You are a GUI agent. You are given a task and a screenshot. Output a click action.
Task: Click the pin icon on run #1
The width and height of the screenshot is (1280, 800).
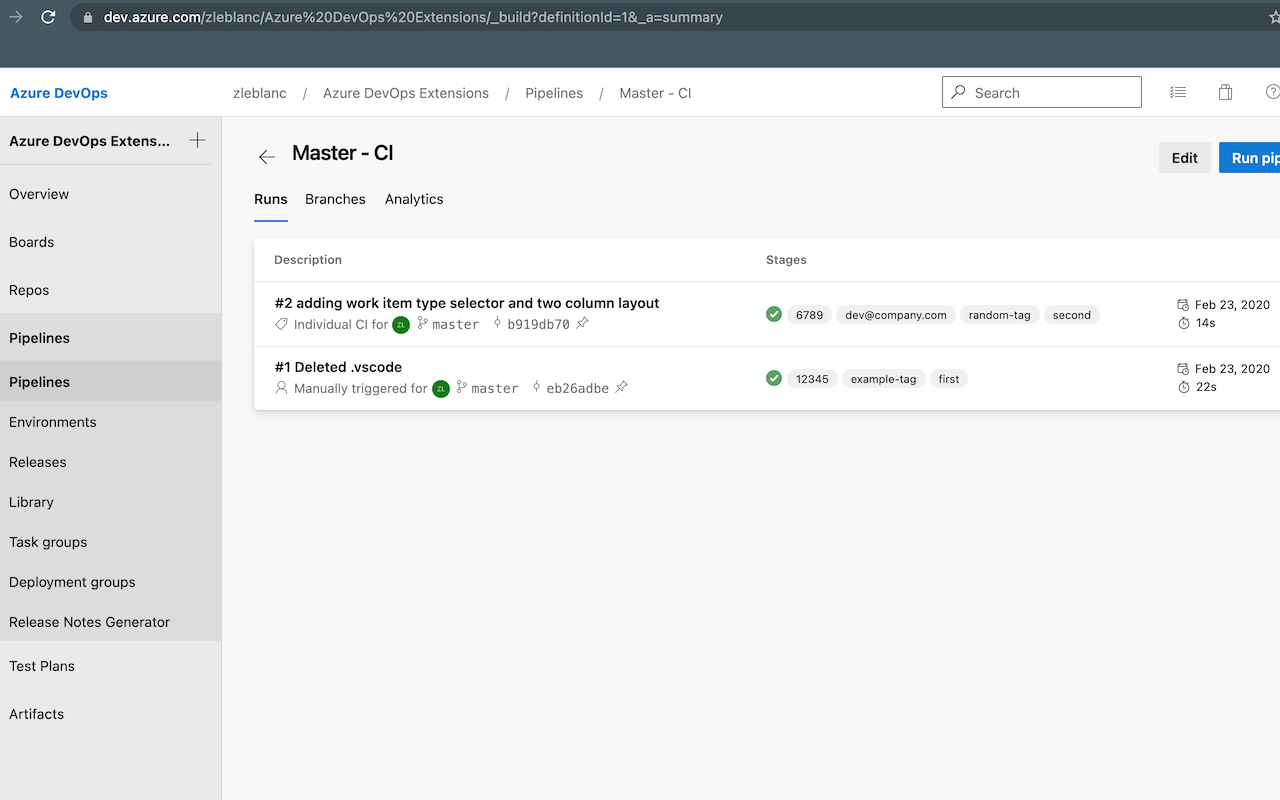pyautogui.click(x=621, y=388)
